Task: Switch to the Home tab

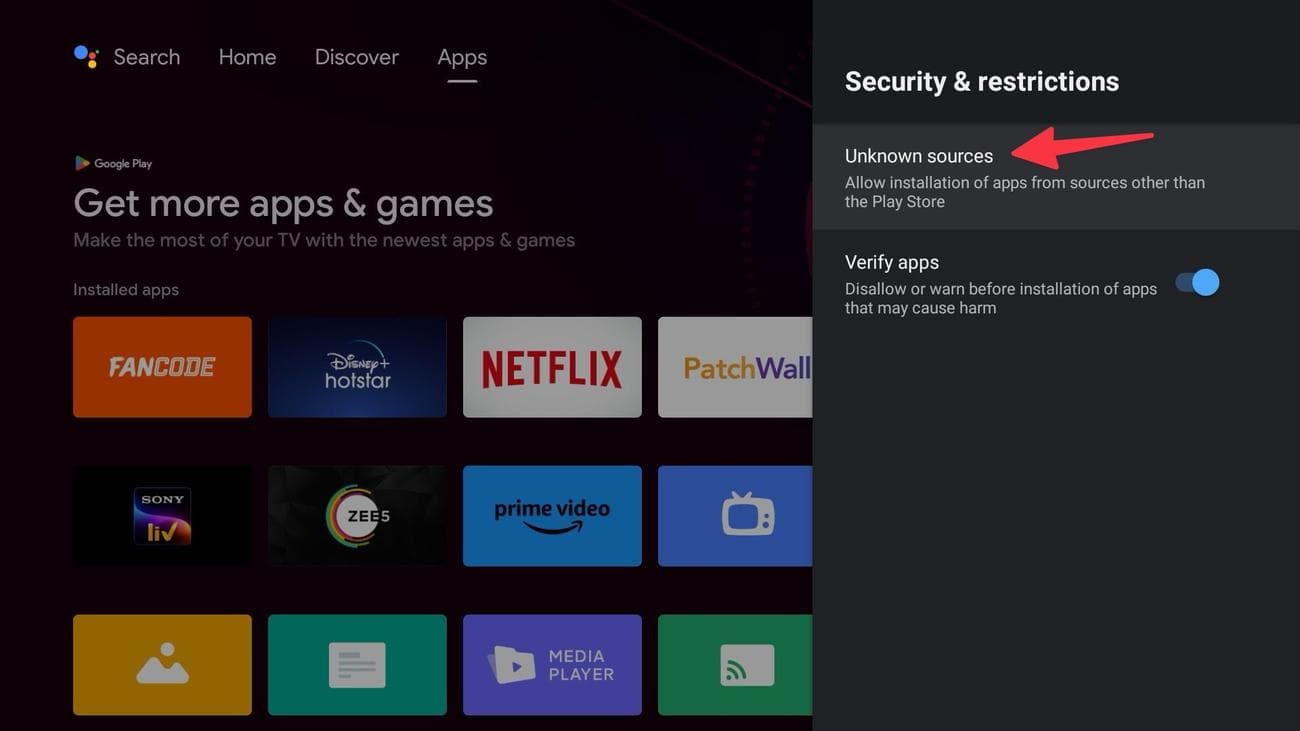Action: click(x=247, y=56)
